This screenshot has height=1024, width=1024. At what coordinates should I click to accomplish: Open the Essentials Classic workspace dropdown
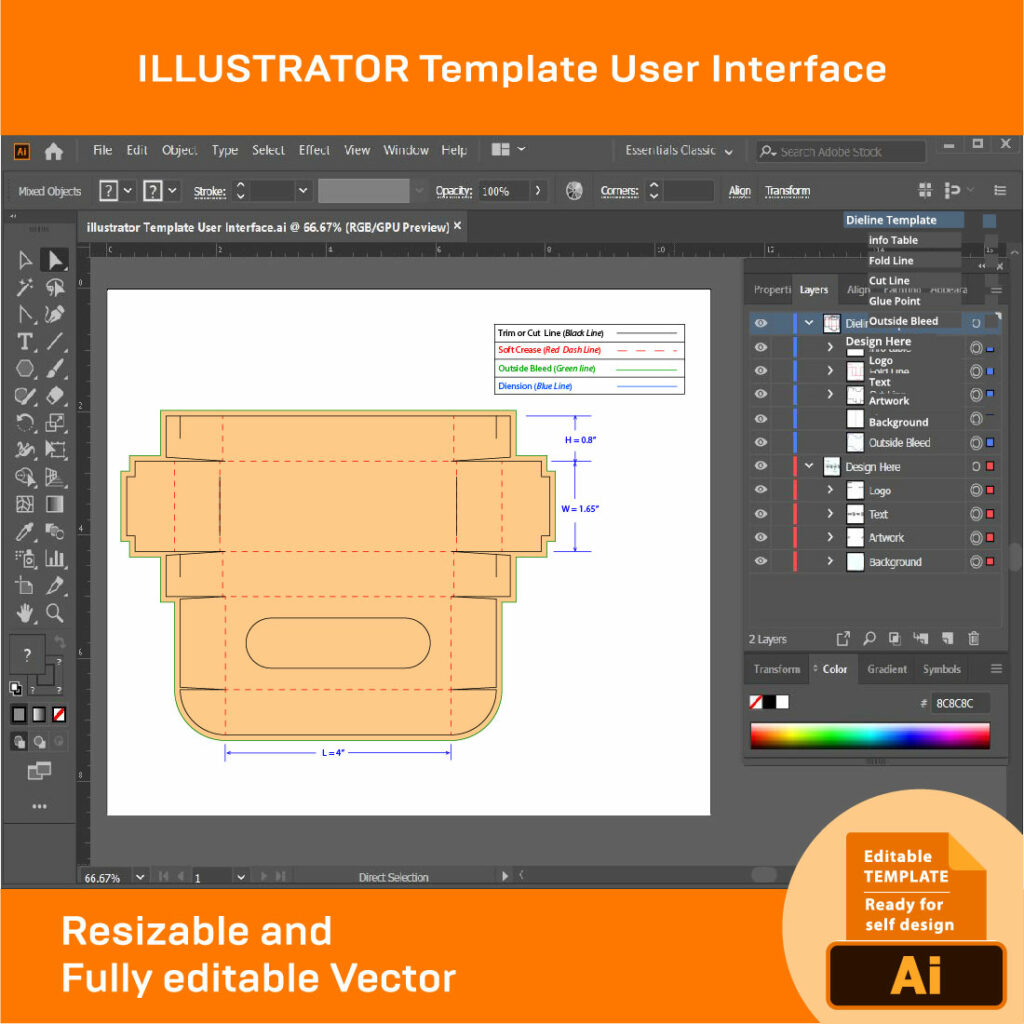(x=680, y=149)
